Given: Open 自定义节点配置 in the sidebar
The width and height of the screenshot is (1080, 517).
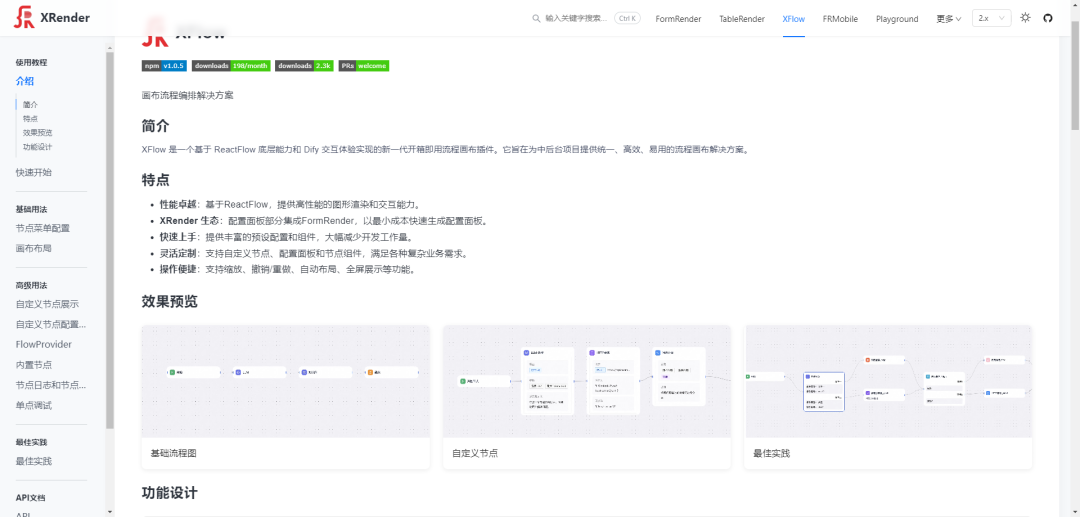Looking at the screenshot, I should (52, 324).
